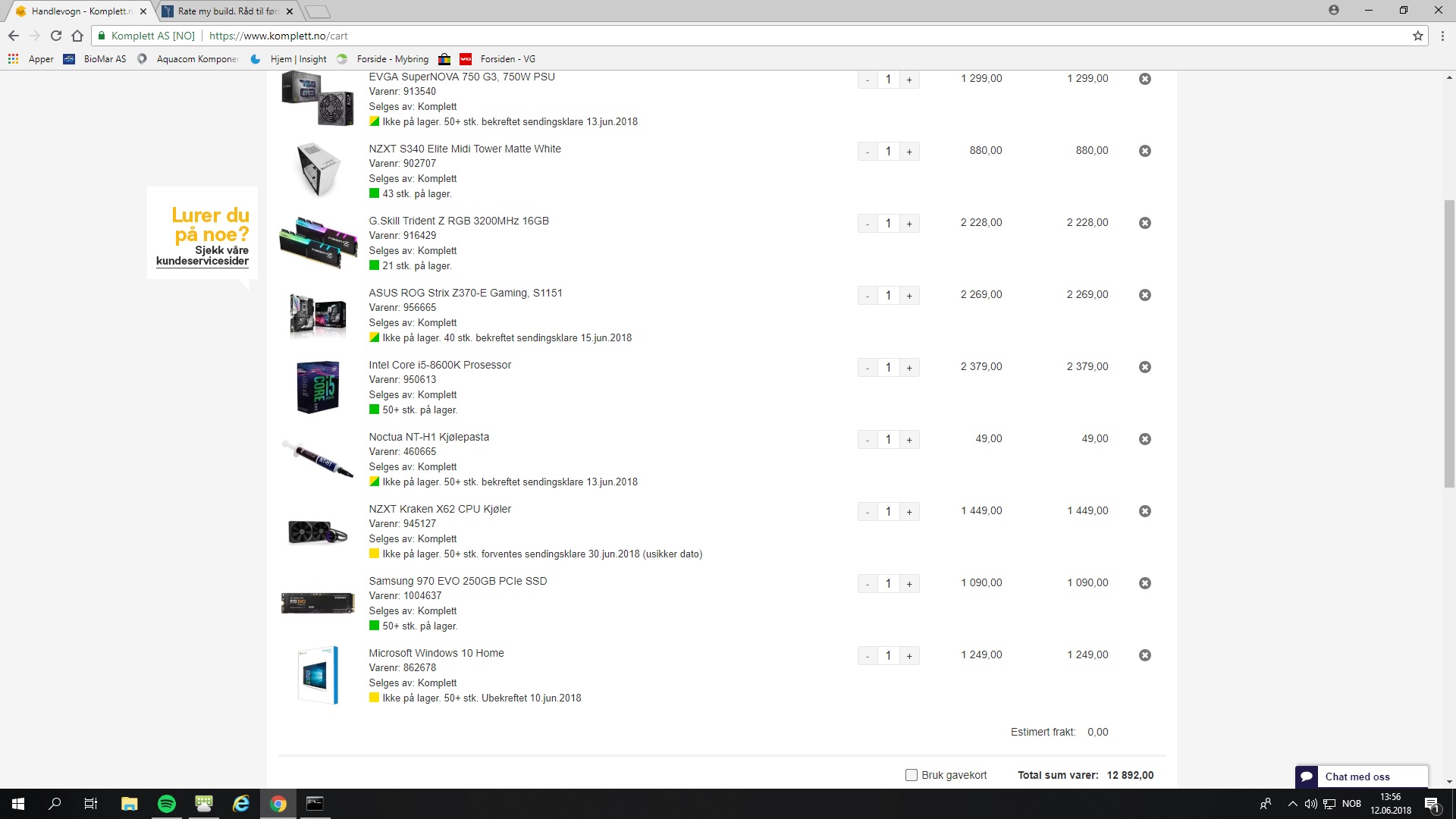This screenshot has height=819, width=1456.
Task: Open NZXT Kraken X62 CPU Kjøler link
Action: point(440,509)
